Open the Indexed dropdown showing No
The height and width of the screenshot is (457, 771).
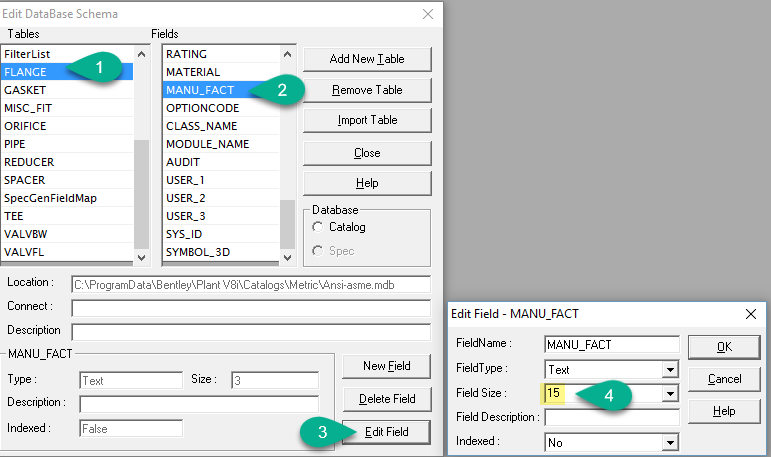pos(670,443)
